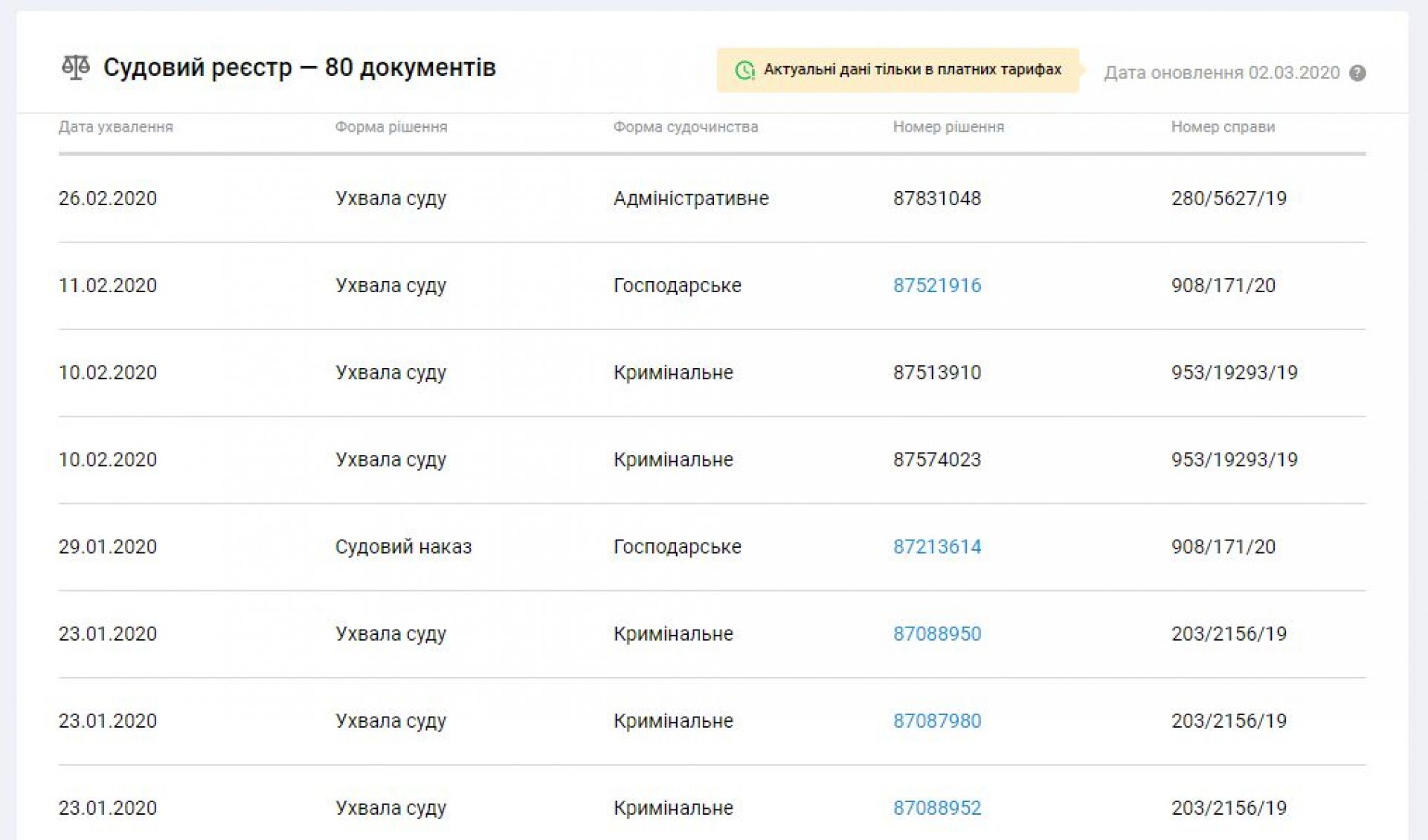Open decision number 87521916
1428x840 pixels.
[936, 285]
